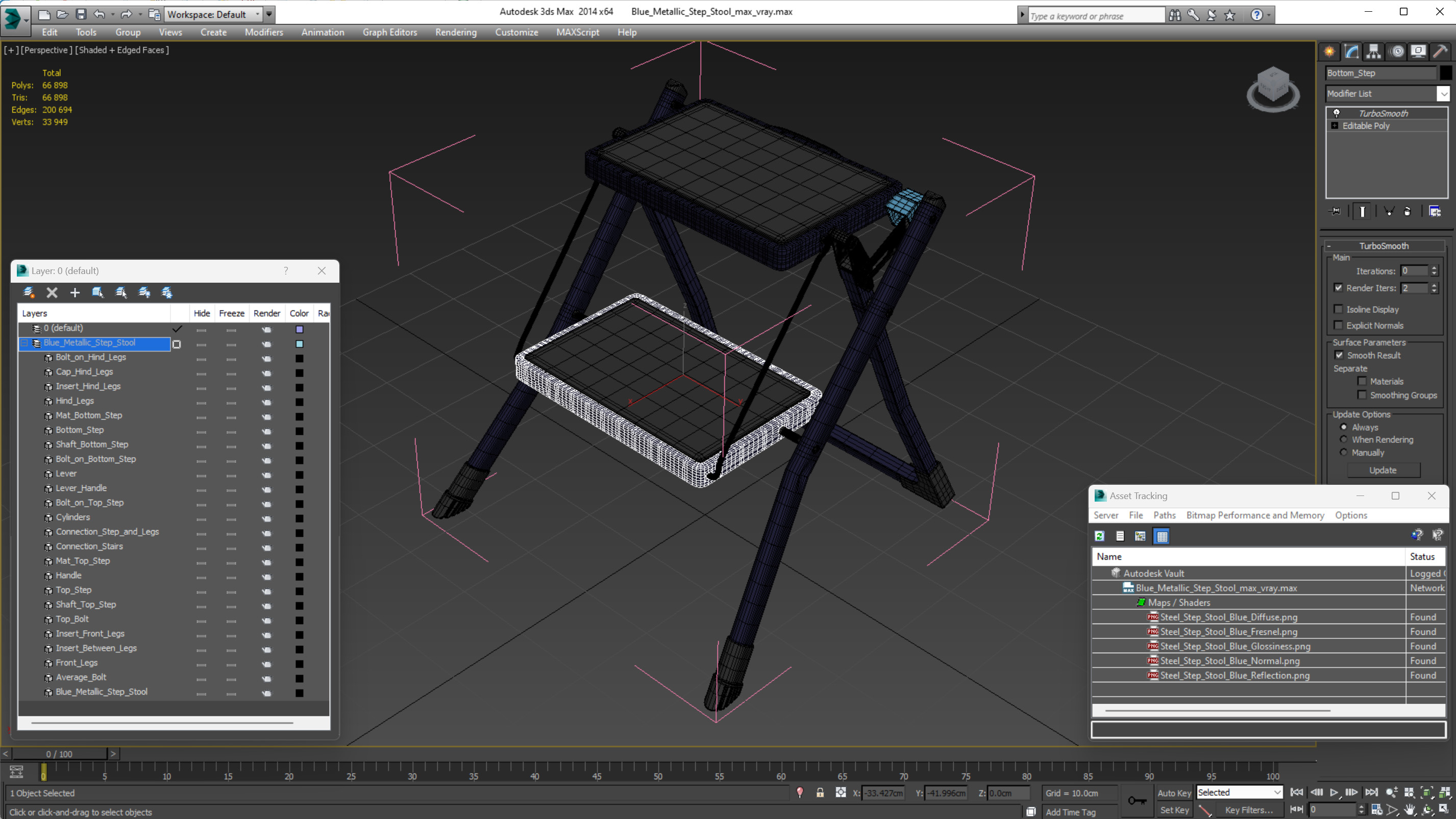
Task: Switch to the Modify panel tab
Action: 1351,52
